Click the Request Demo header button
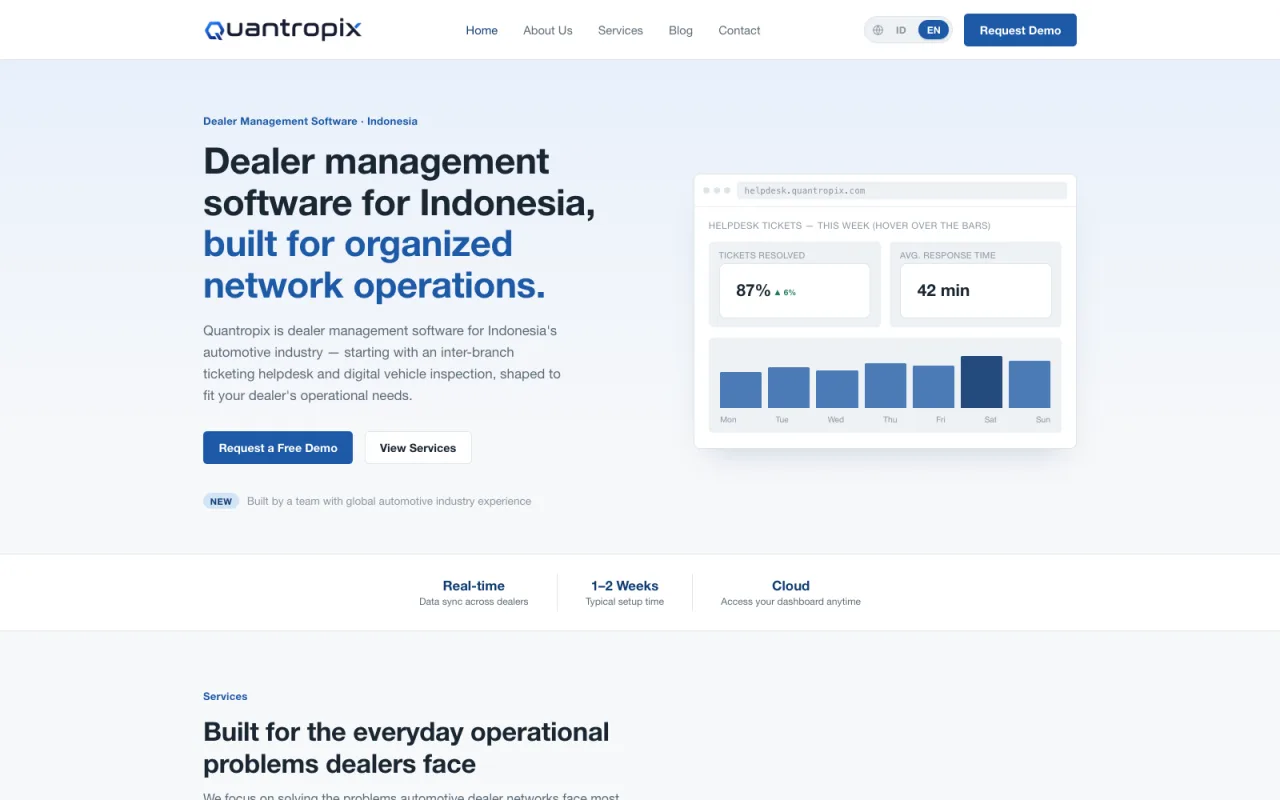Screen dimensions: 1280x800 (1020, 30)
